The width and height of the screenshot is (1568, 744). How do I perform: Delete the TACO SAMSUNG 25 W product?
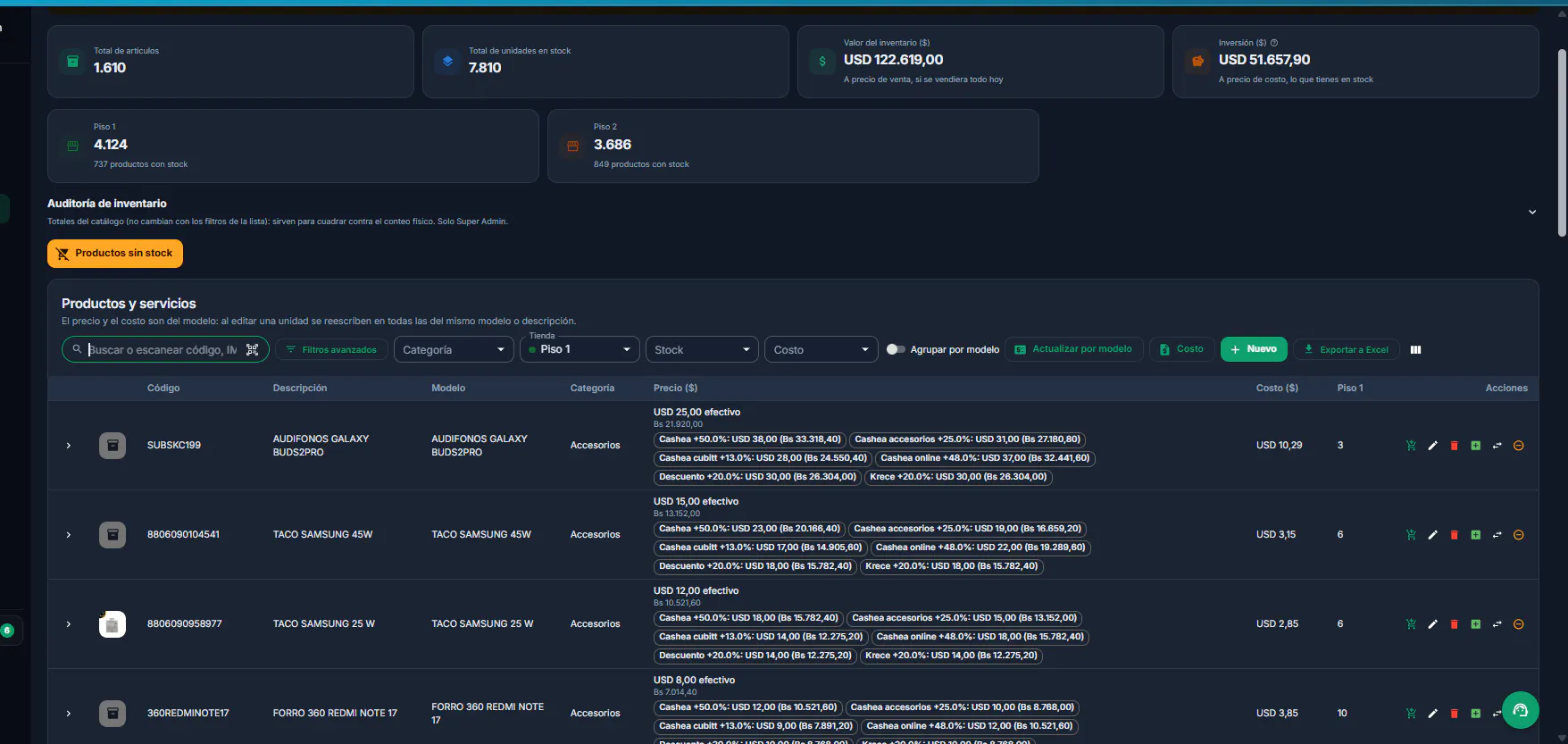pyautogui.click(x=1454, y=624)
